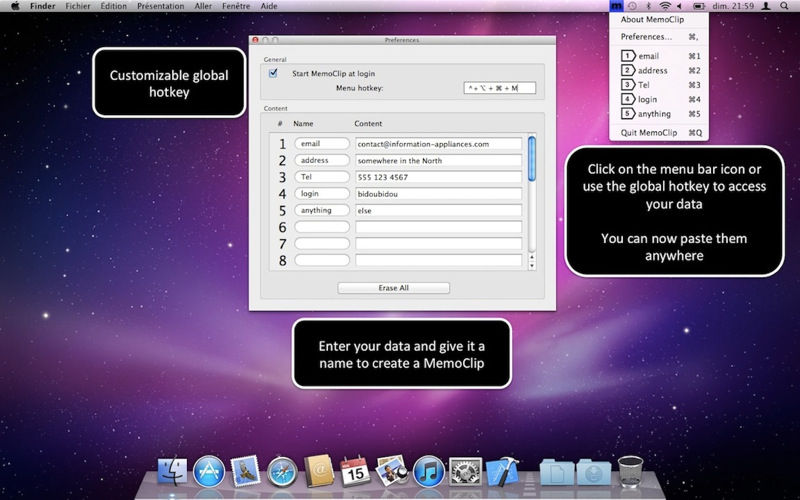Open App Store from the Dock

[209, 471]
